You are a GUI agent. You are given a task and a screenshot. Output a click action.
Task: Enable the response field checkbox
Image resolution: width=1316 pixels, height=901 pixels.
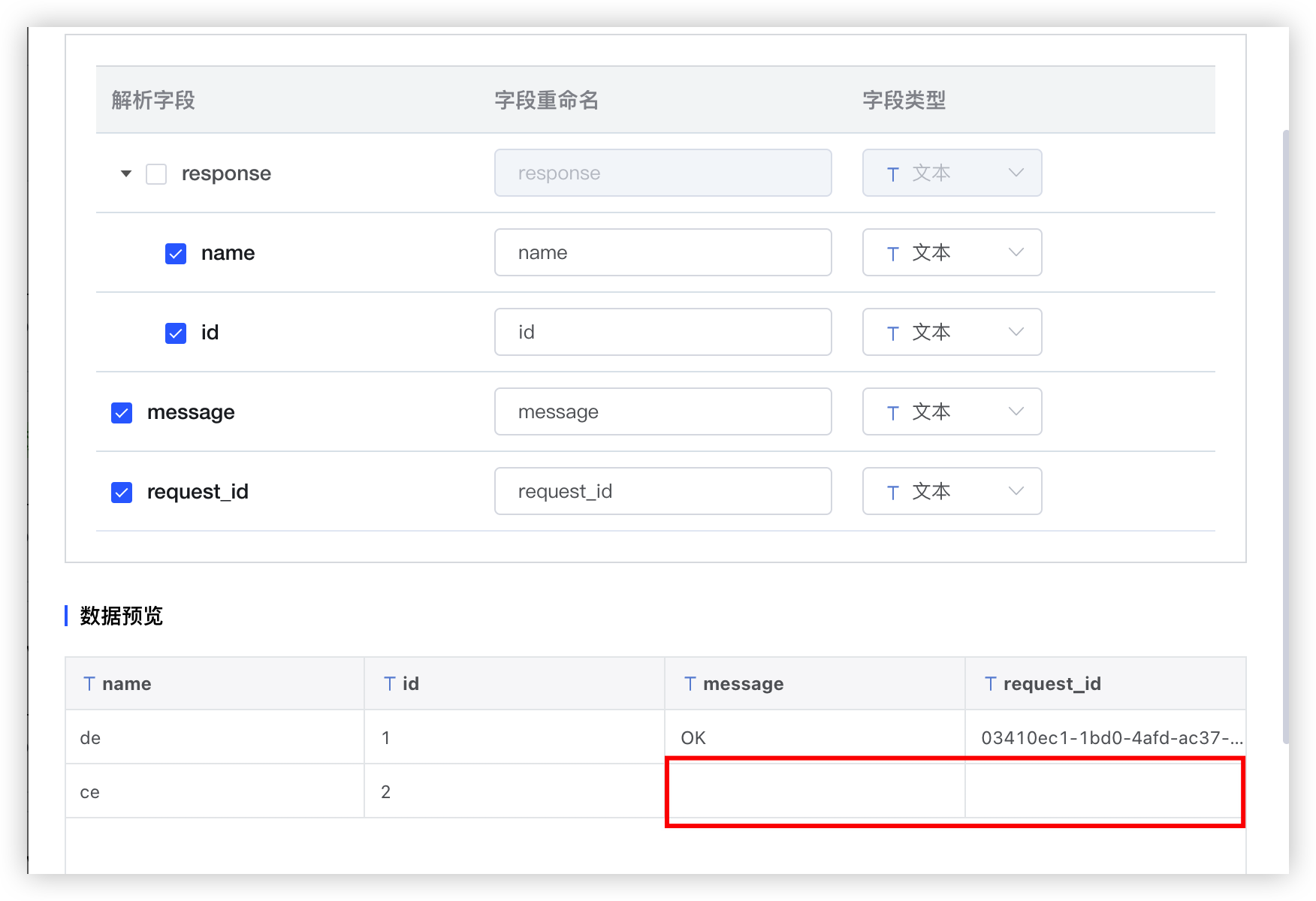[155, 173]
